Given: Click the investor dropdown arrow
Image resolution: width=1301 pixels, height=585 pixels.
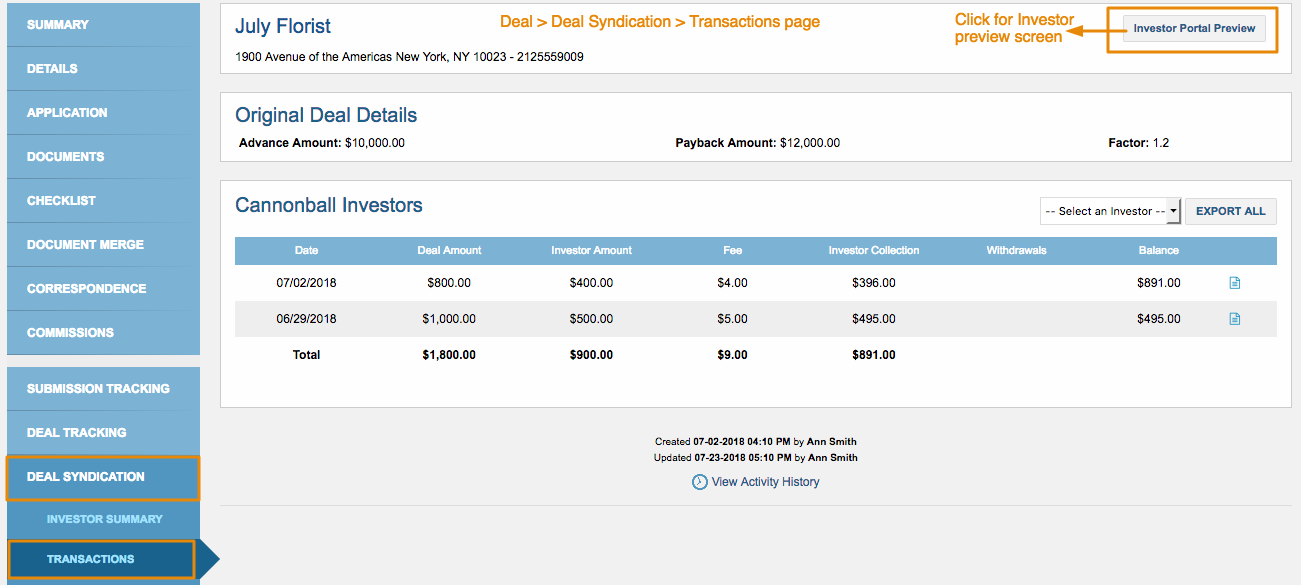Looking at the screenshot, I should pos(1174,211).
